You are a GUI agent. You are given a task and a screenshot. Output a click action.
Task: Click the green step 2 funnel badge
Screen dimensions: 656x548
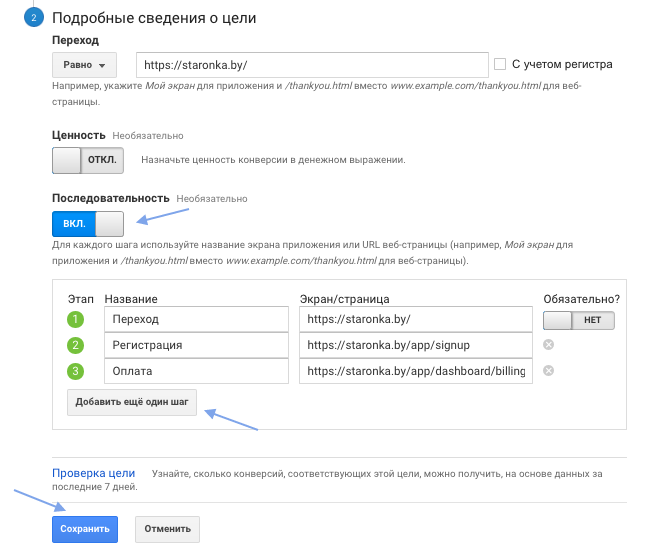coord(74,345)
